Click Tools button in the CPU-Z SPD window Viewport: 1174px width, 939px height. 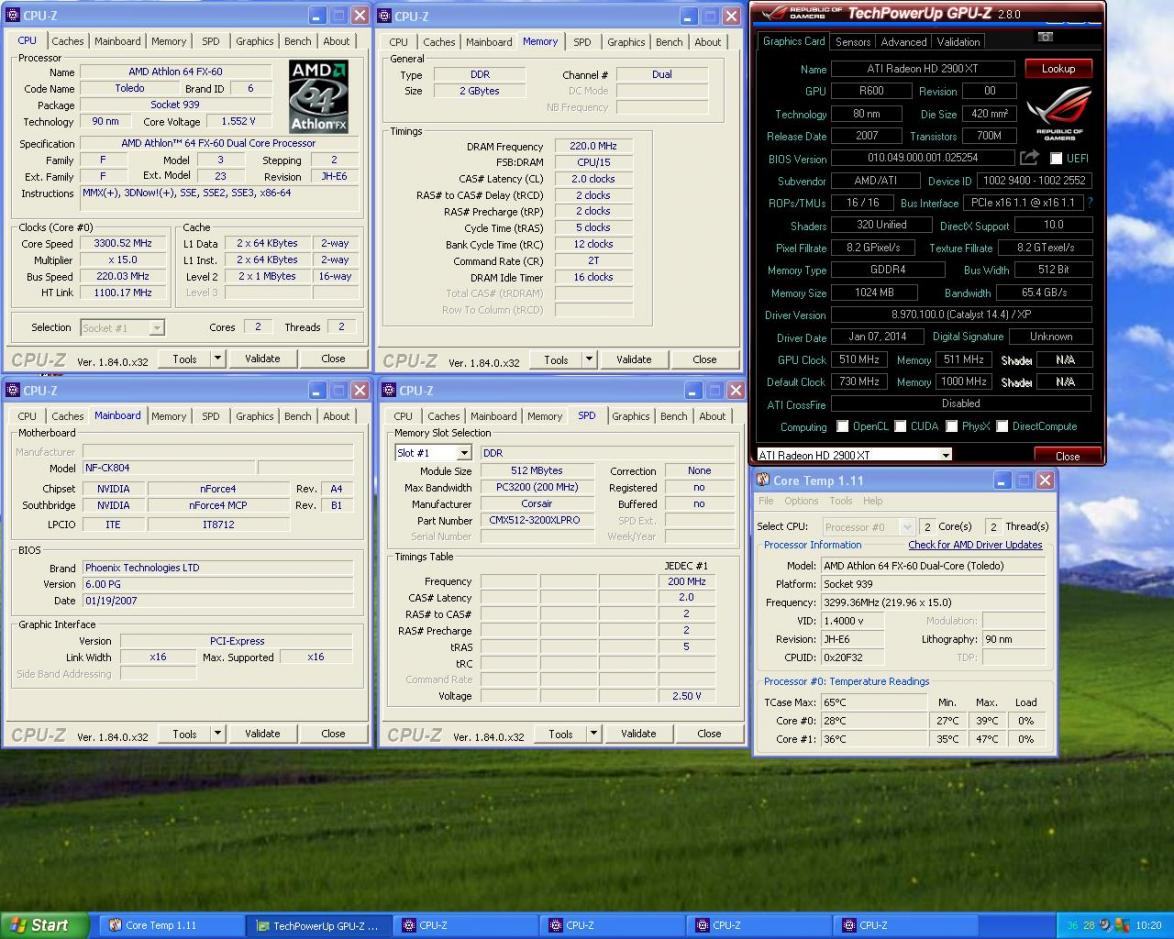560,734
